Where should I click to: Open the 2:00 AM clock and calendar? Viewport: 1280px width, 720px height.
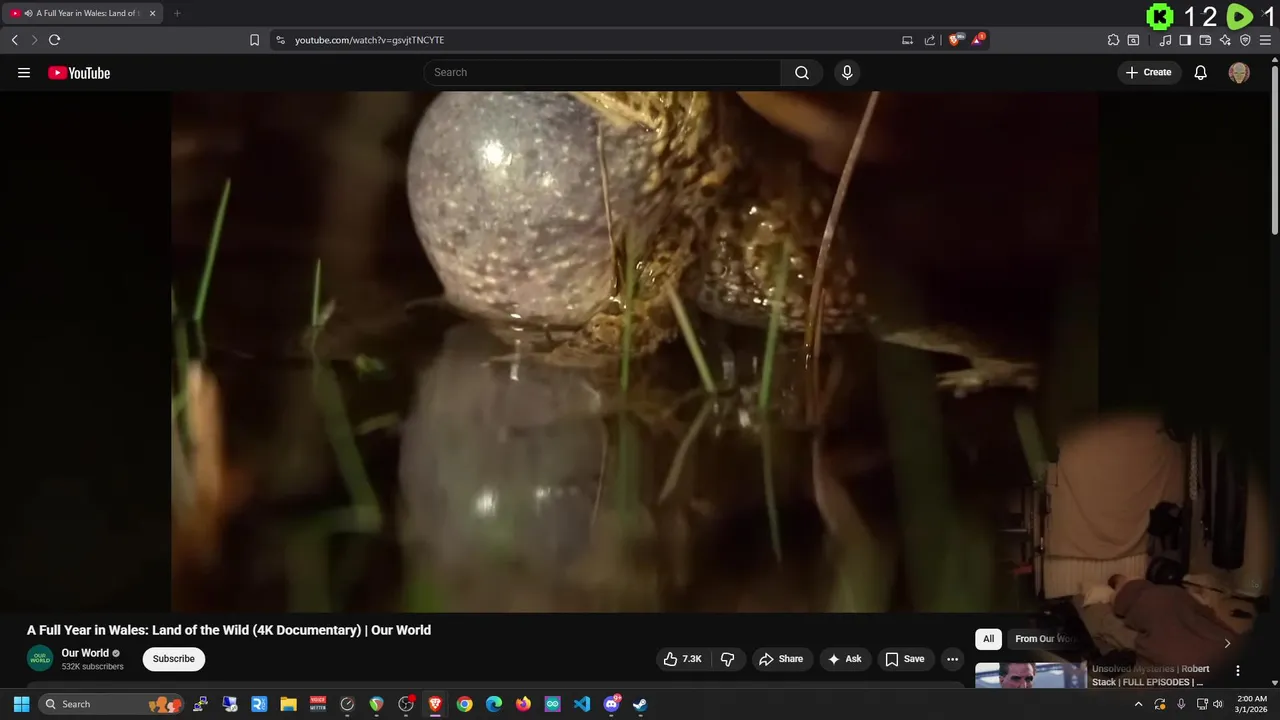coord(1252,704)
